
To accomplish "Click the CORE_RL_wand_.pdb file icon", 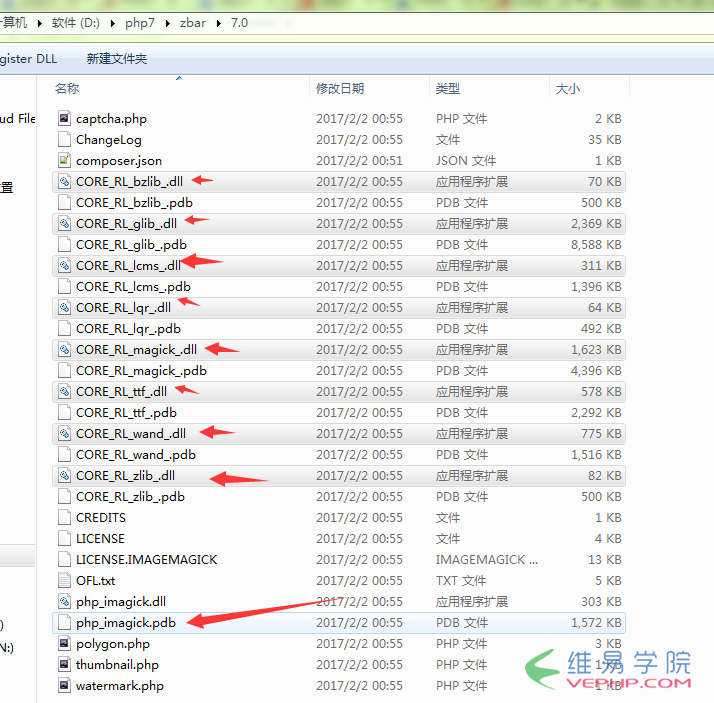I will click(65, 454).
